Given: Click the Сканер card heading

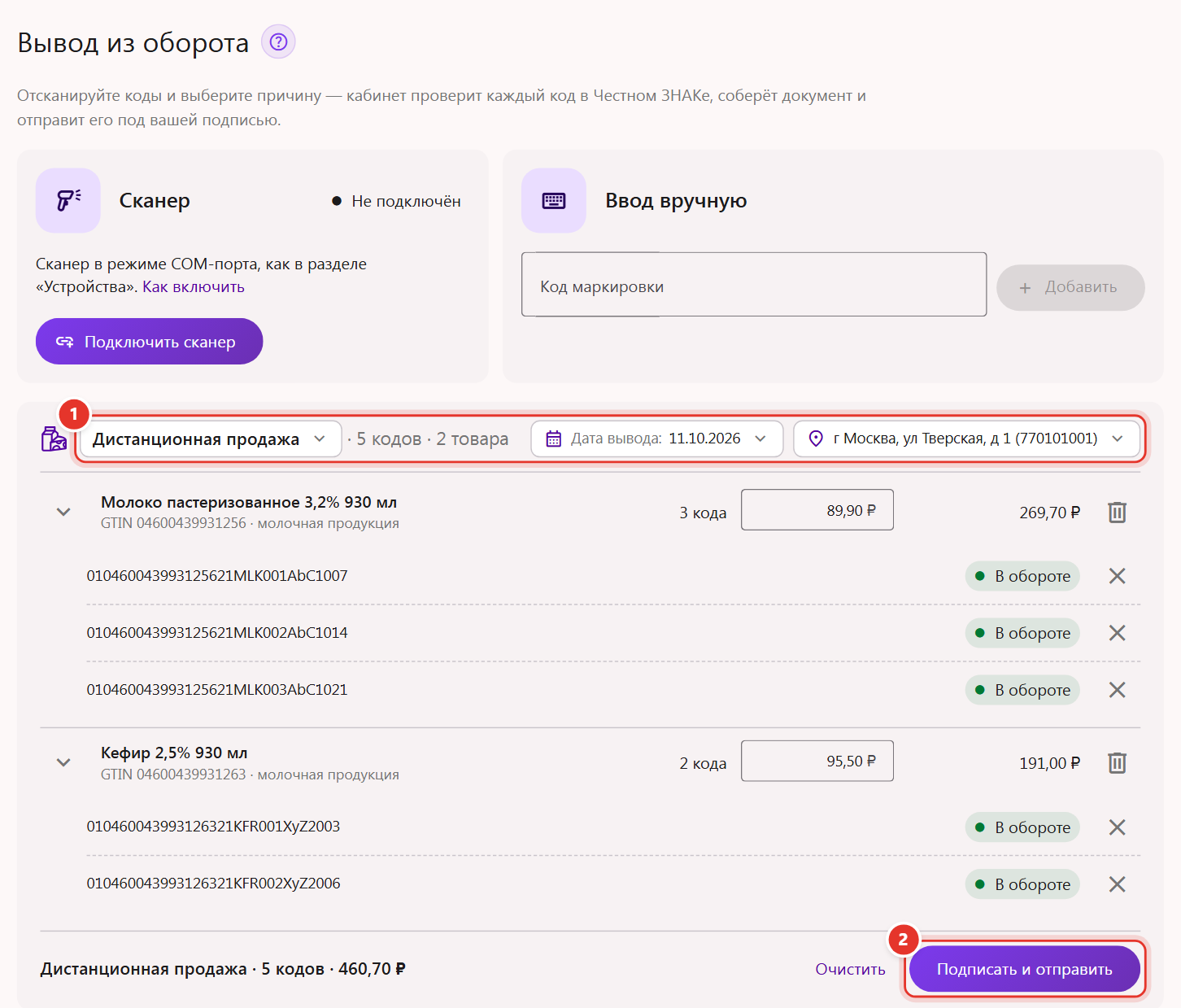Looking at the screenshot, I should pyautogui.click(x=155, y=201).
